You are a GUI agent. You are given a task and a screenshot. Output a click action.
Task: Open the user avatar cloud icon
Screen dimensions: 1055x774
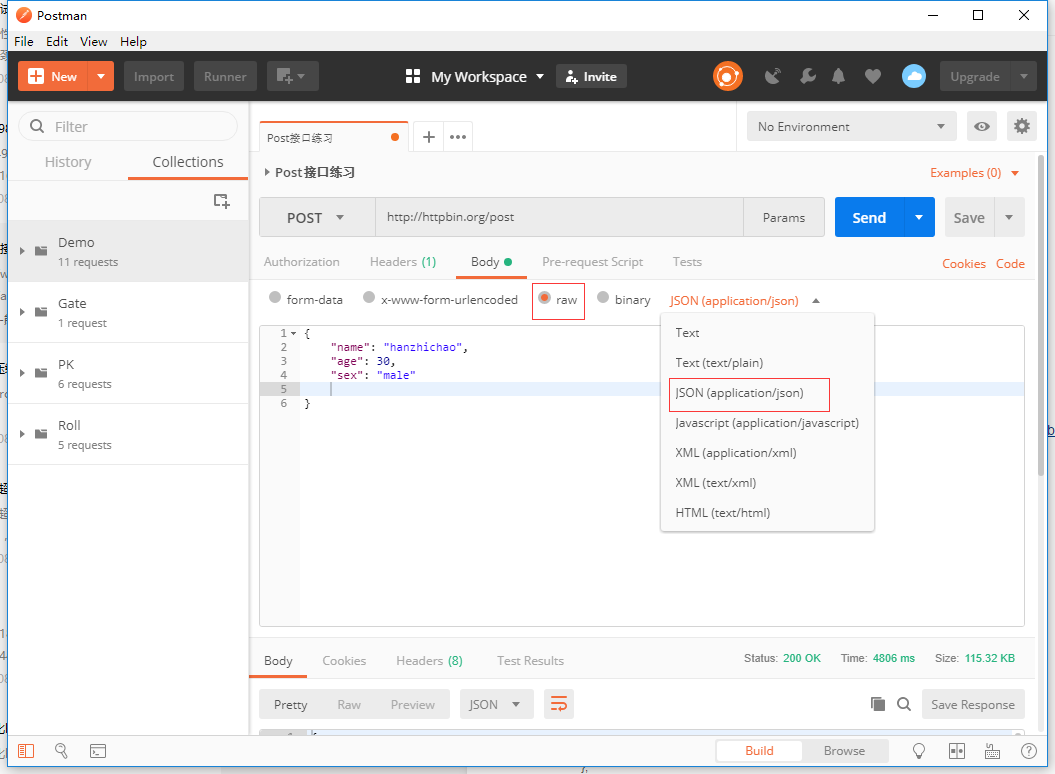pyautogui.click(x=914, y=76)
